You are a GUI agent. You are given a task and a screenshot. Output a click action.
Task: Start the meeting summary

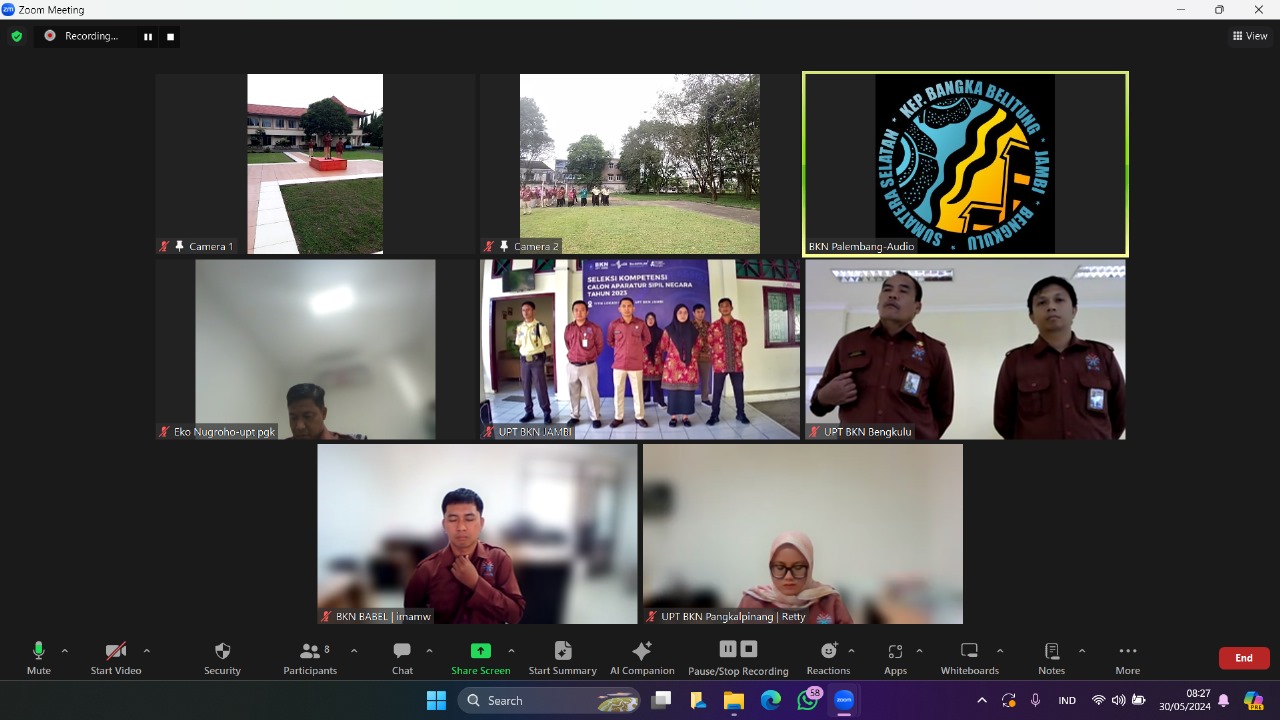coord(562,657)
